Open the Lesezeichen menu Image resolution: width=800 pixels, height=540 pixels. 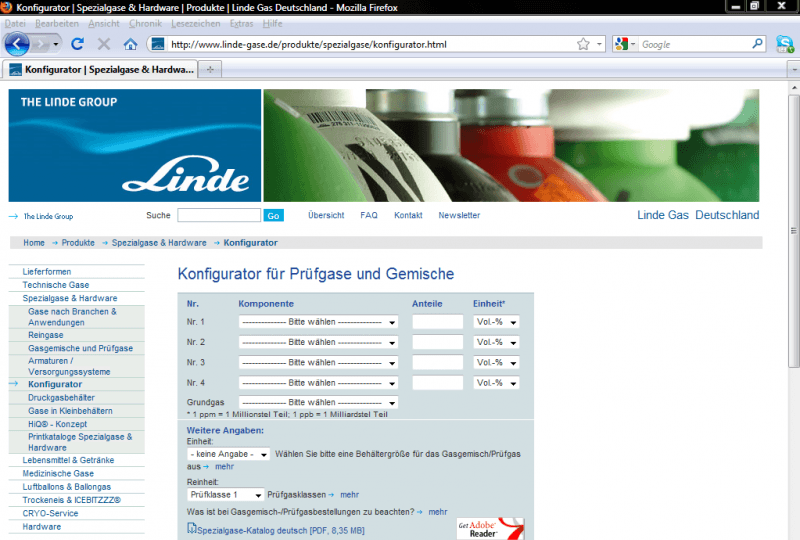click(x=195, y=23)
